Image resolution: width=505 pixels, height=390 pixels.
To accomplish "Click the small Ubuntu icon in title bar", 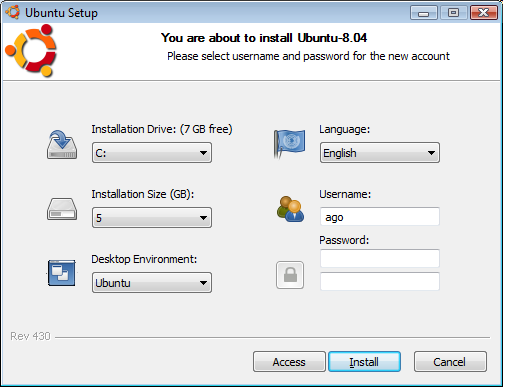I will pos(13,13).
